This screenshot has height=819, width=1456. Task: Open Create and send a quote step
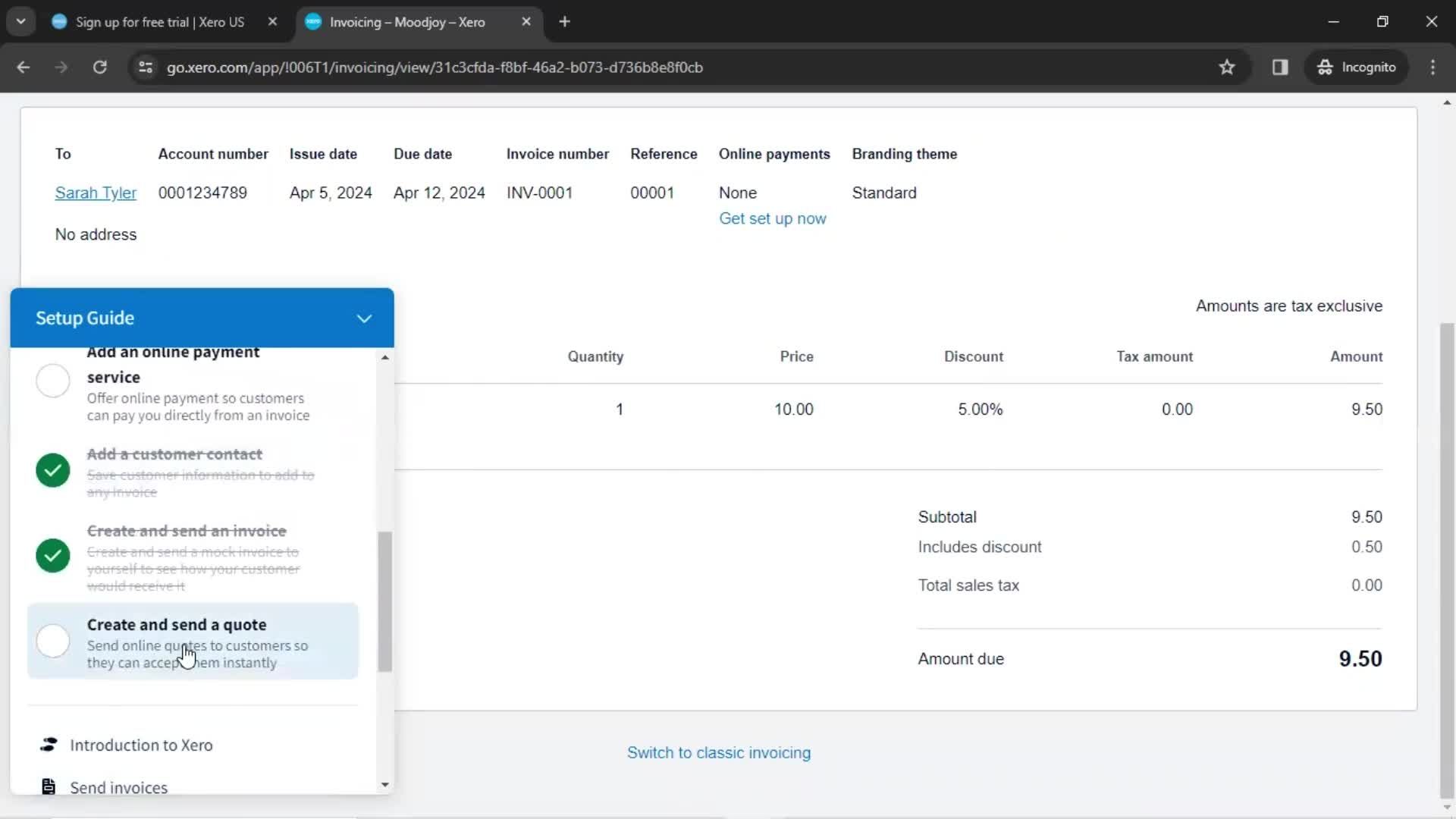[x=193, y=642]
